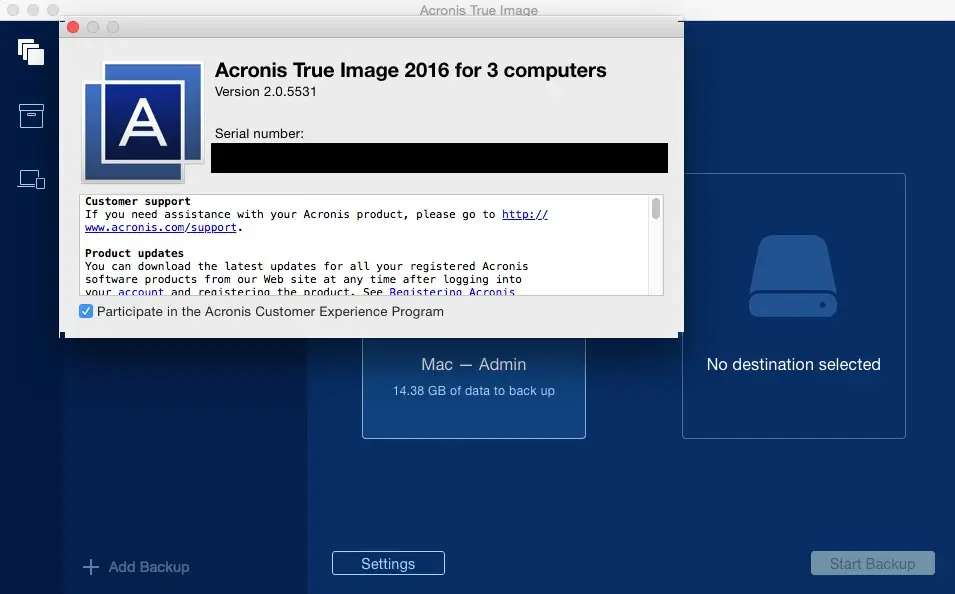Image resolution: width=955 pixels, height=594 pixels.
Task: Open the devices dashboard icon in the sidebar
Action: click(x=31, y=179)
